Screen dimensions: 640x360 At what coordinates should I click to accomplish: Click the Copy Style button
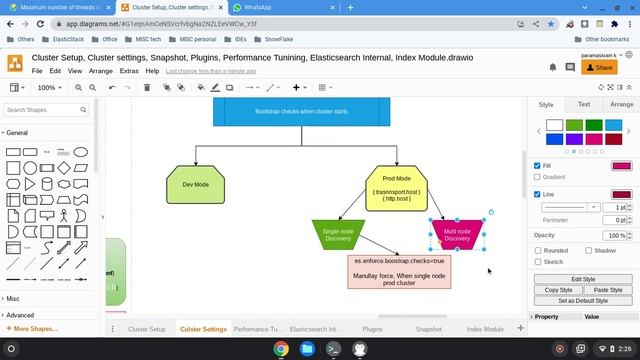[558, 290]
